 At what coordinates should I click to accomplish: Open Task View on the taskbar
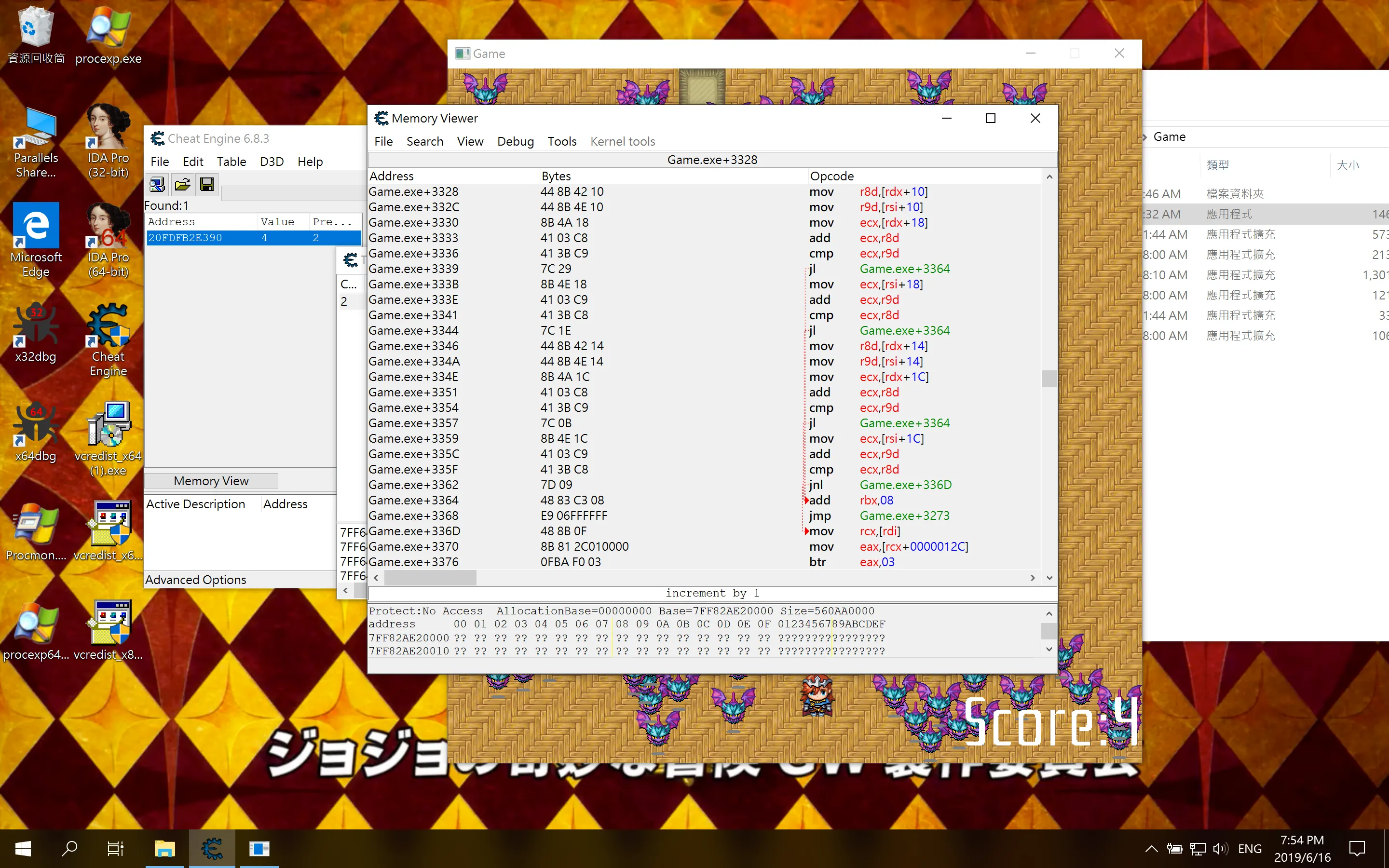(x=115, y=849)
